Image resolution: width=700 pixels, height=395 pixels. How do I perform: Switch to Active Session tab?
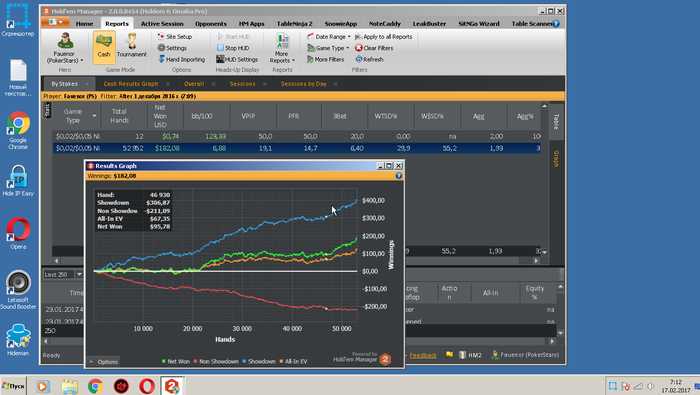[x=162, y=24]
